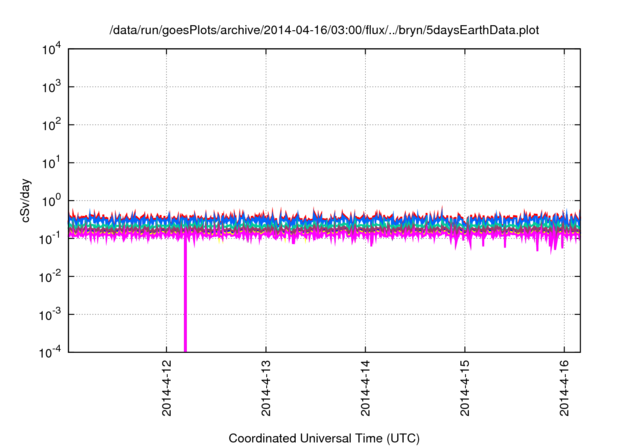Click the 2014-4-14 date label
Viewport: 640px width, 448px height.
365,388
